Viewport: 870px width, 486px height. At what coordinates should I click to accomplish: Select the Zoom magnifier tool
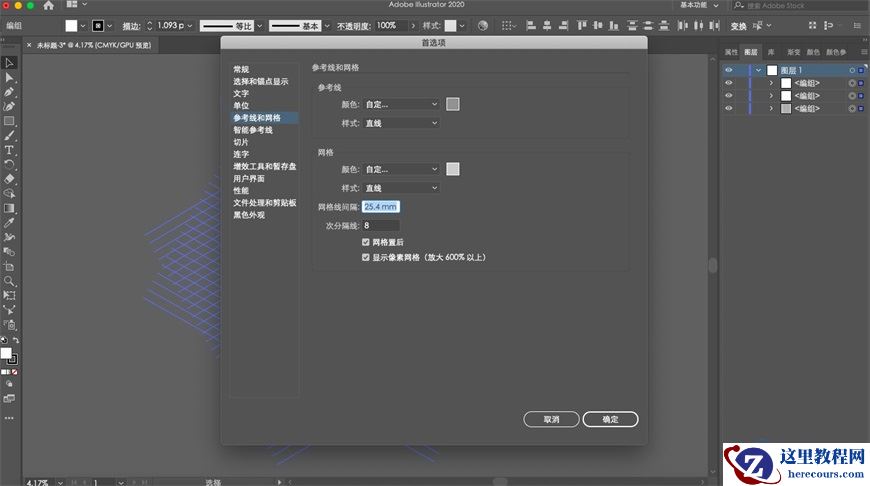click(x=9, y=281)
